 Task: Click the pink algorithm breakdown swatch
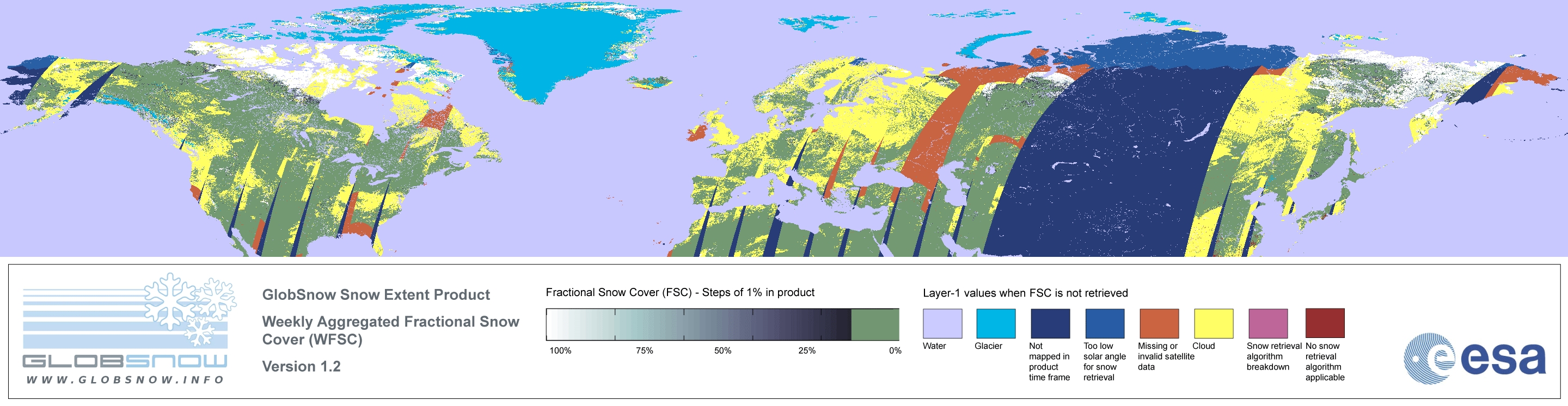point(1268,323)
